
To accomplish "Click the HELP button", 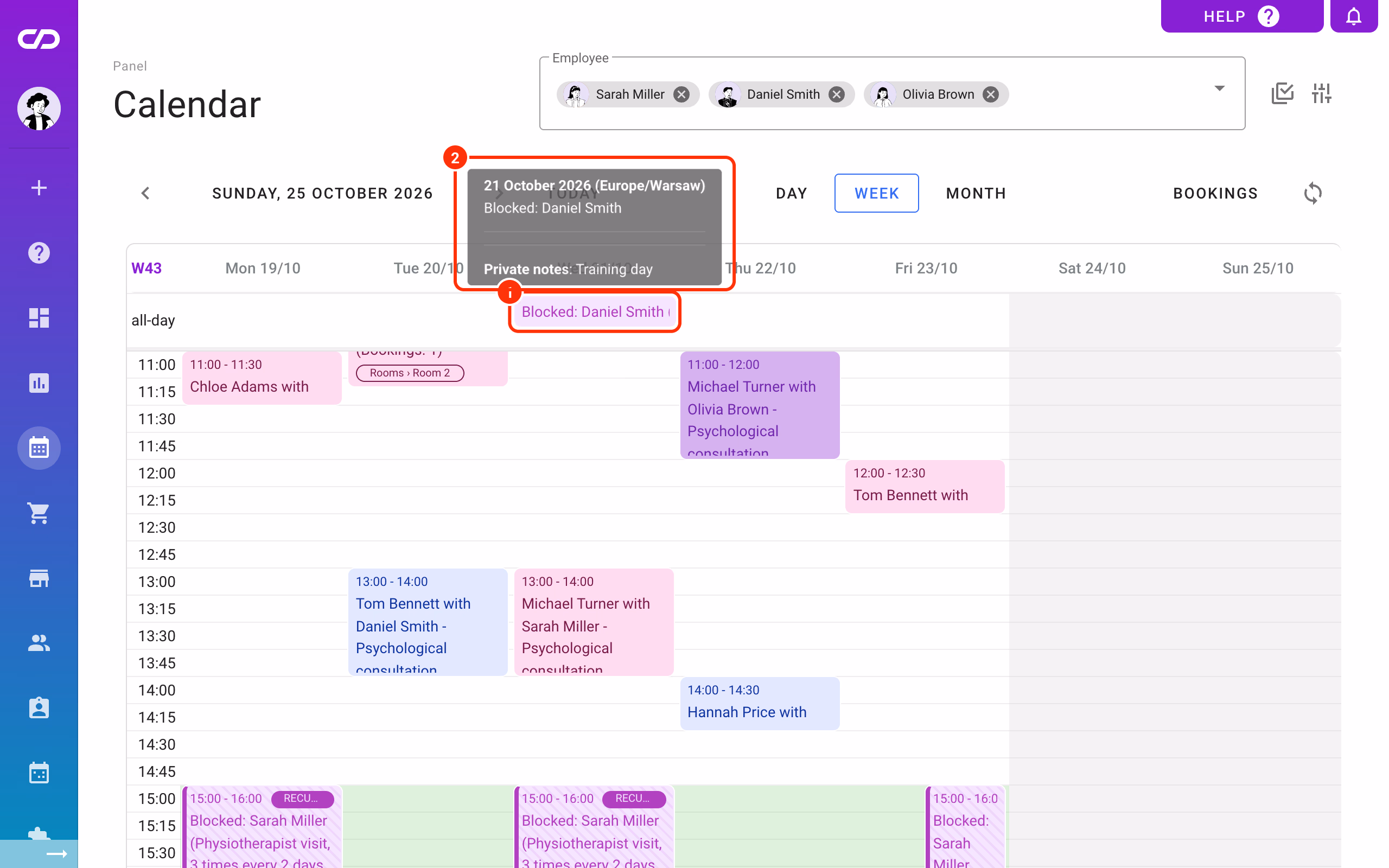I will (x=1241, y=16).
